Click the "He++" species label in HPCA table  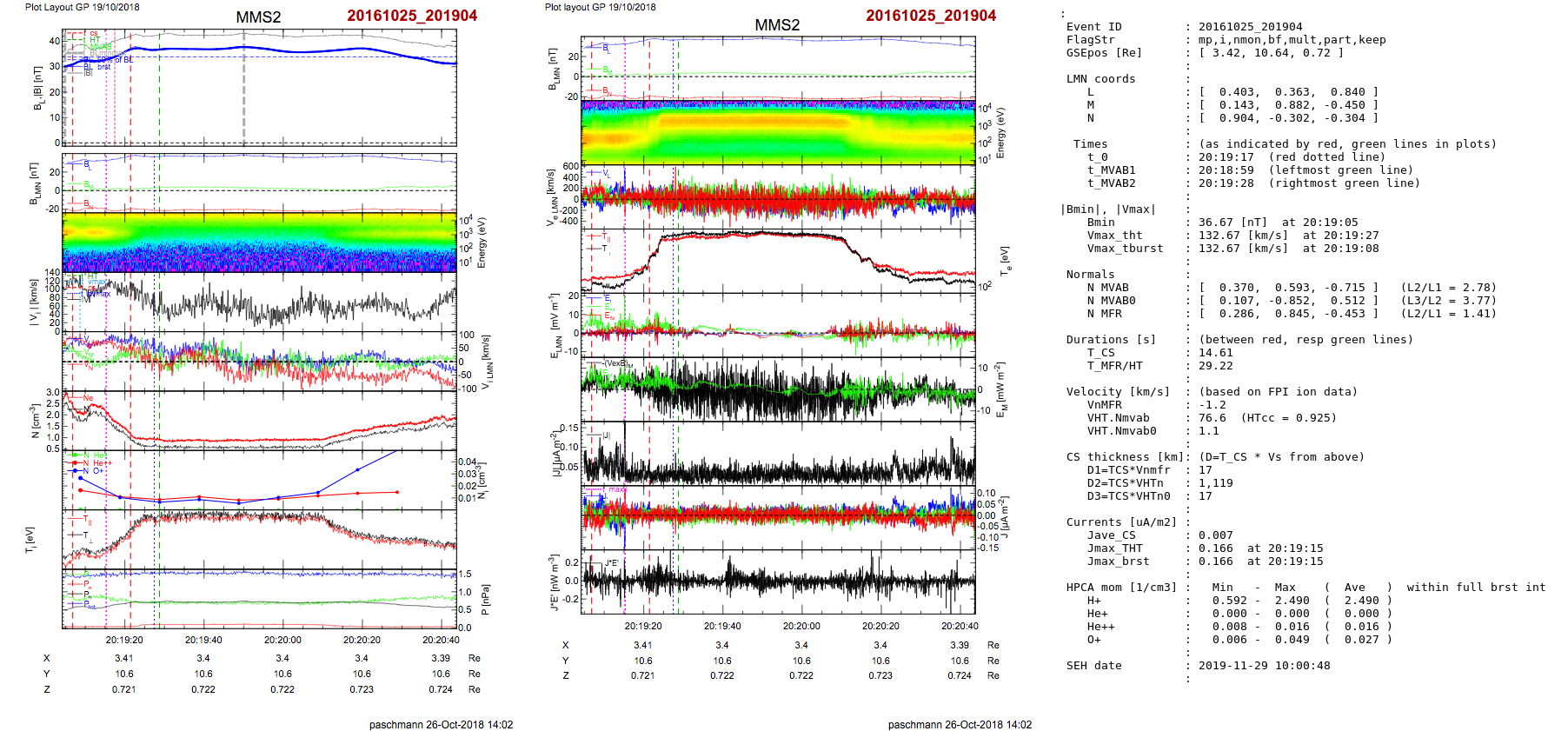[1101, 627]
